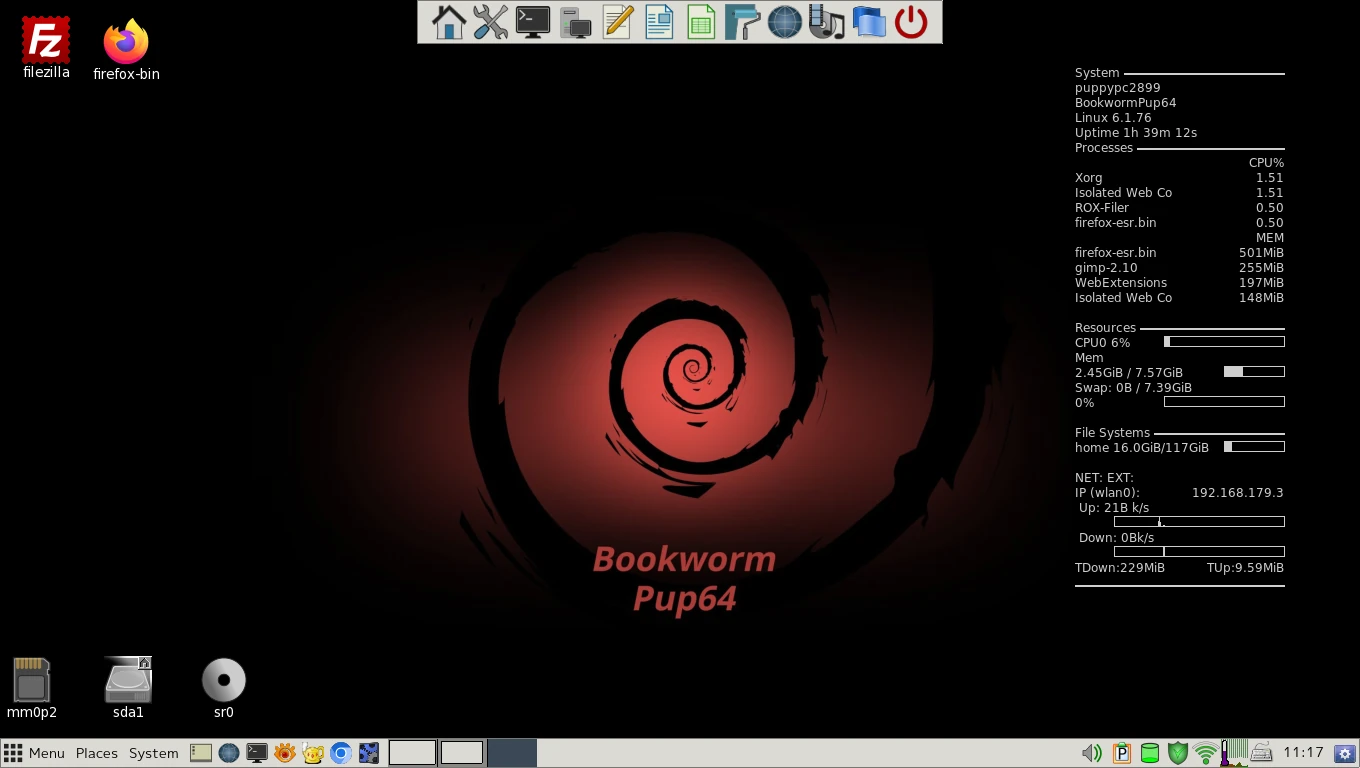Open the Places menu
This screenshot has width=1360, height=768.
(97, 753)
